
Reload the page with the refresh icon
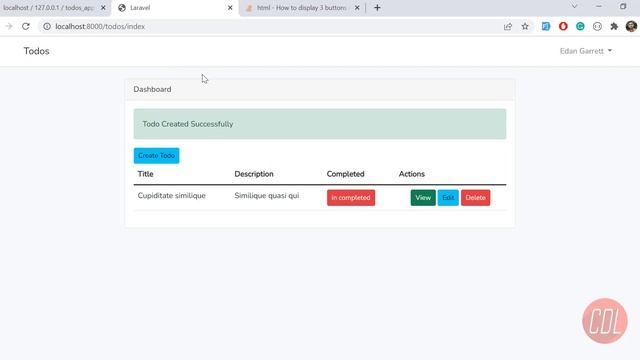[26, 27]
